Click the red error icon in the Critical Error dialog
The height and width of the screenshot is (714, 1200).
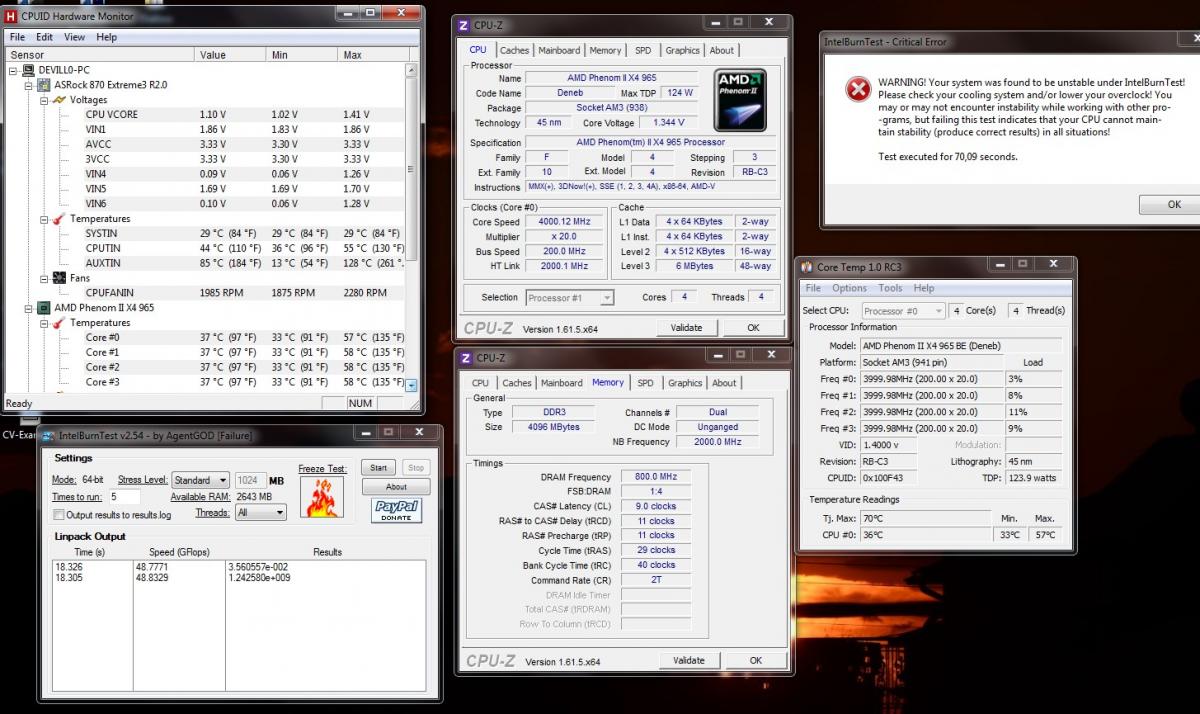click(858, 90)
